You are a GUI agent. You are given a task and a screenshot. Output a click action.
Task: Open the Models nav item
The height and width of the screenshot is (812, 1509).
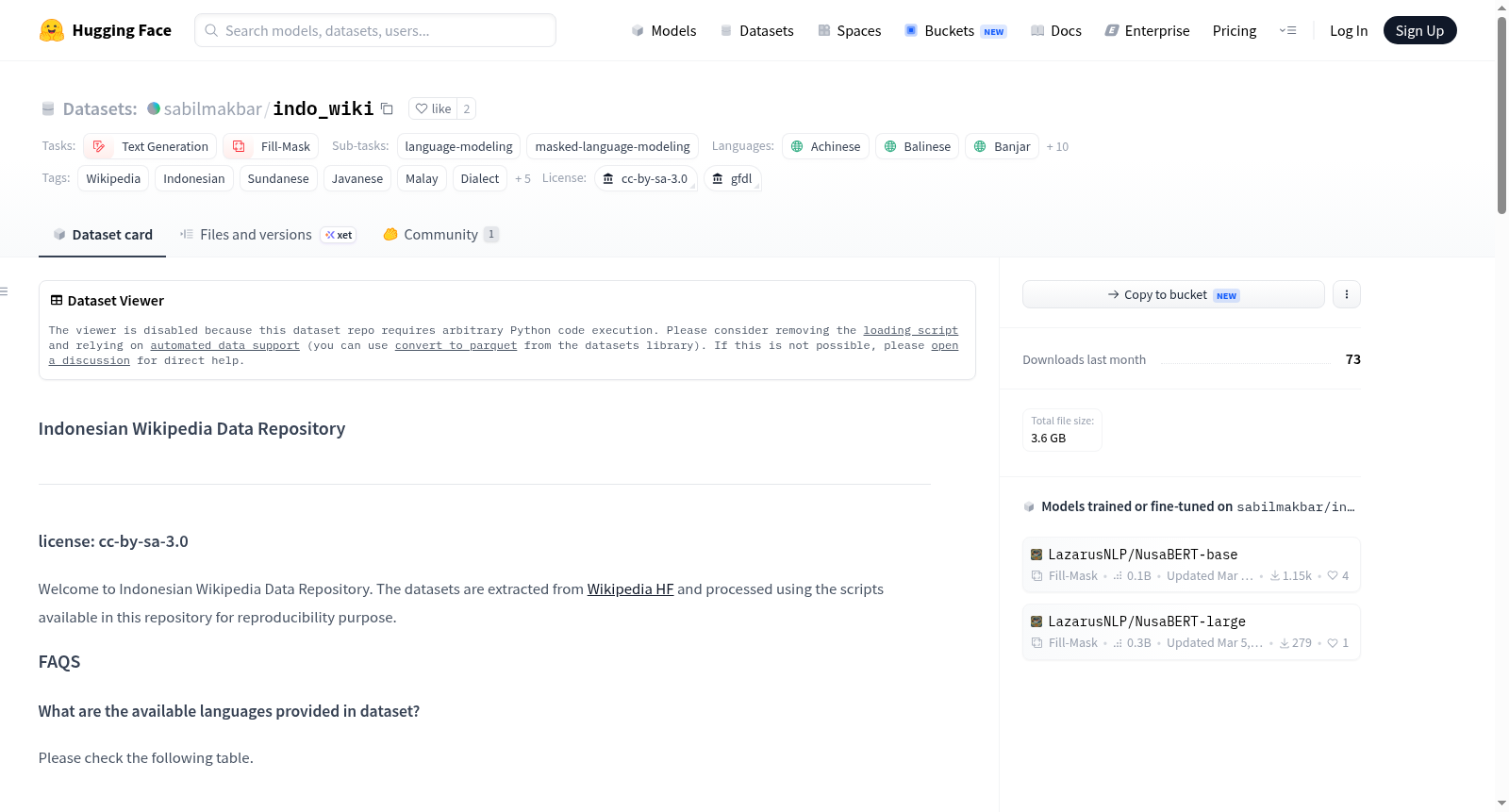click(x=664, y=30)
